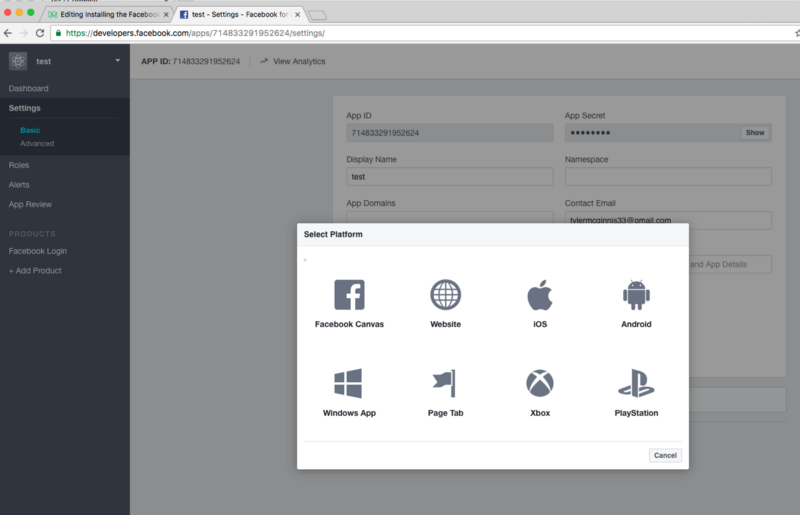Pick the iOS Apple logo icon
Image resolution: width=800 pixels, height=515 pixels.
click(540, 295)
